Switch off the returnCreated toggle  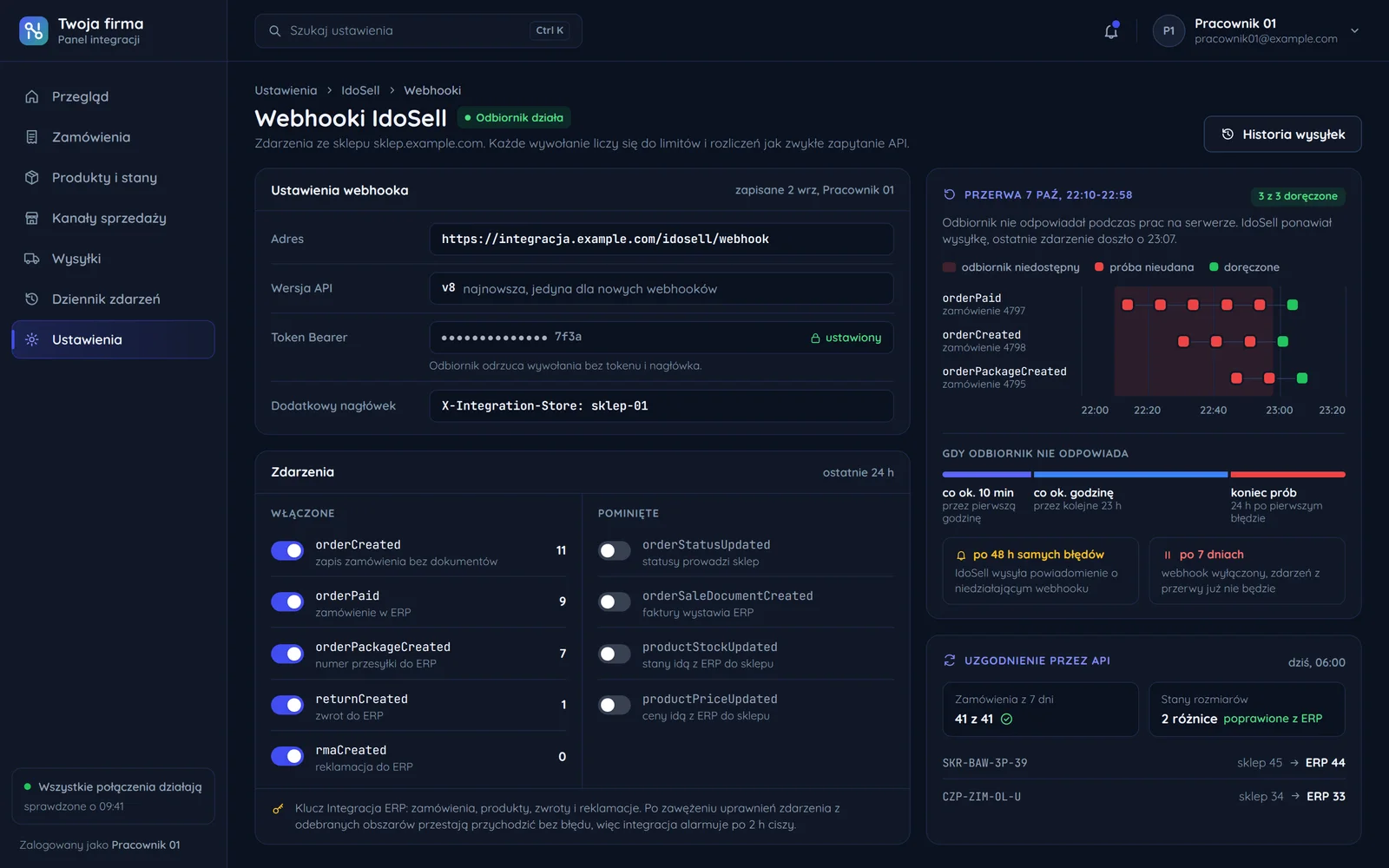coord(287,705)
